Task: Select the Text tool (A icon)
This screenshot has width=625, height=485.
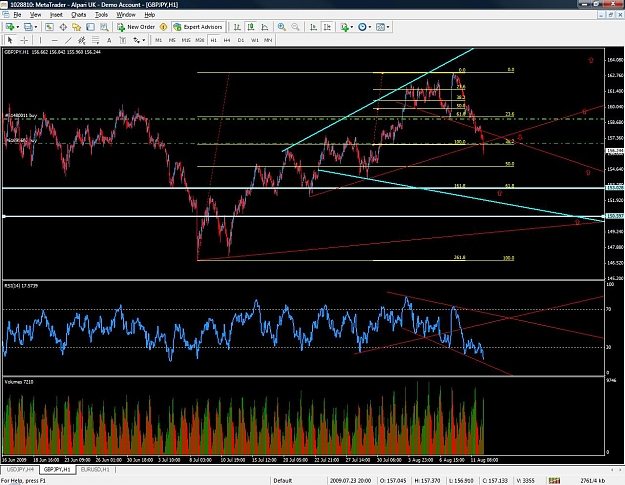Action: coord(109,40)
